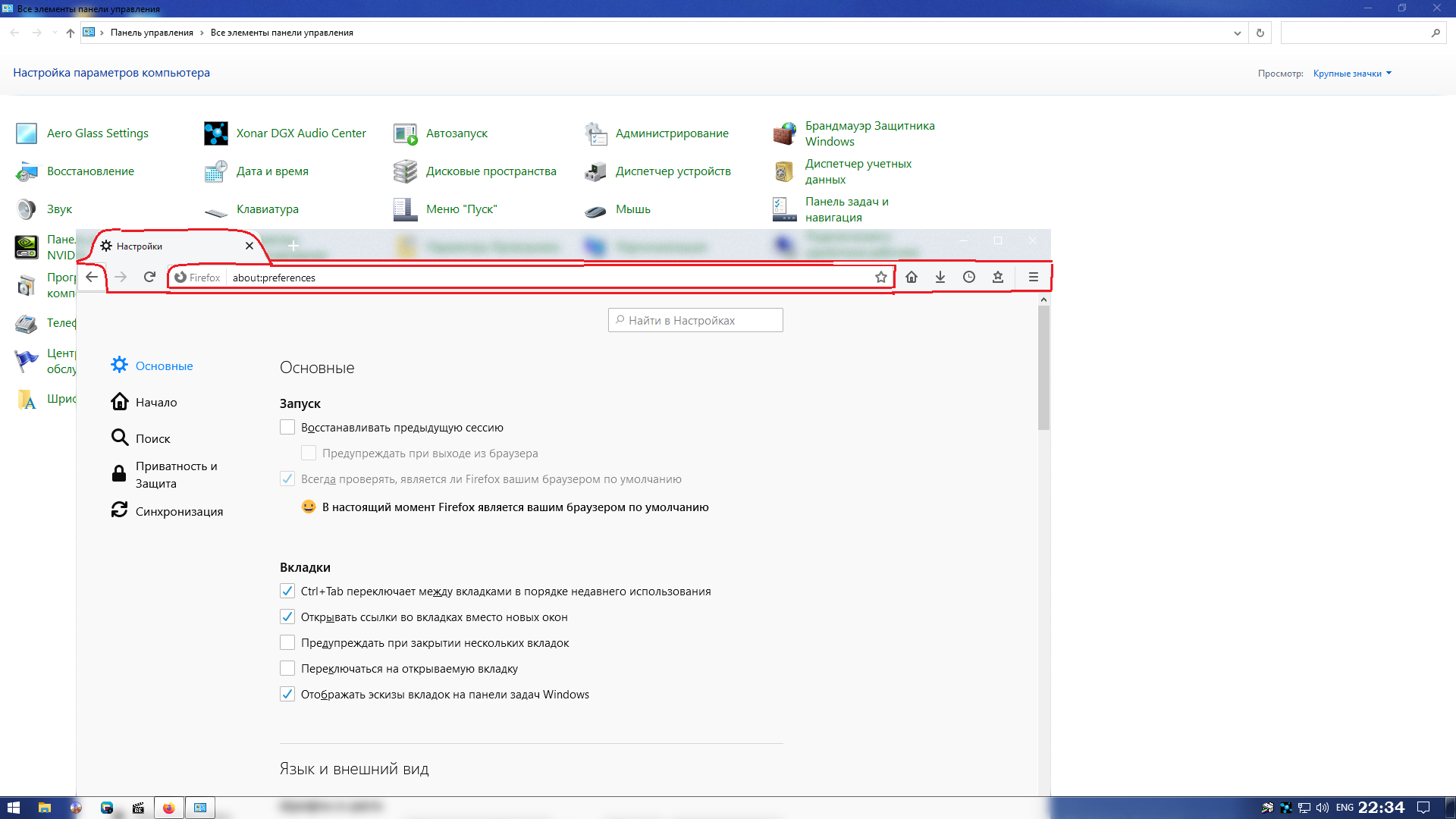Uncheck Отображать эскизы вкладок на панели задач
This screenshot has width=1456, height=819.
[x=287, y=694]
